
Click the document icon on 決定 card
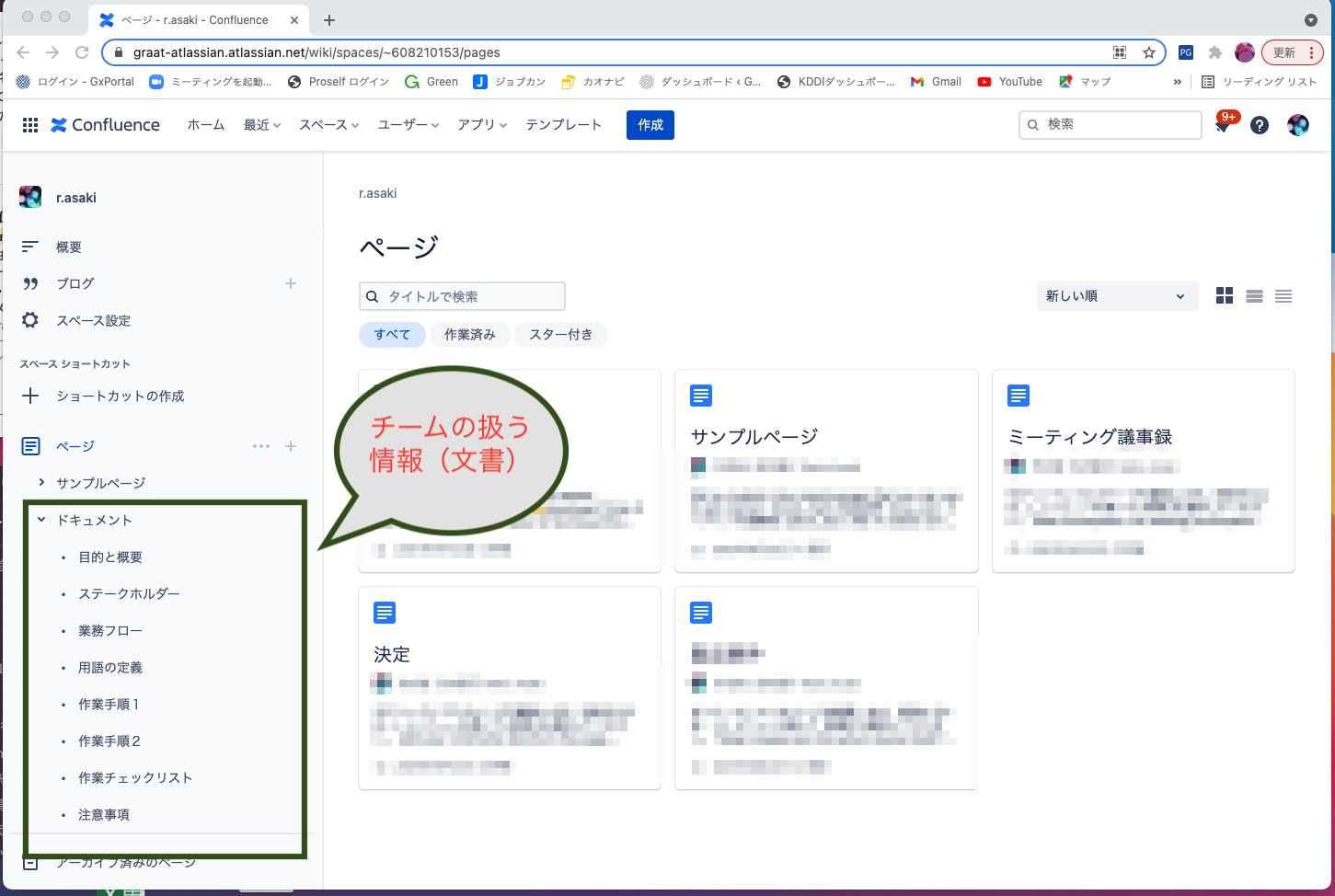(385, 613)
